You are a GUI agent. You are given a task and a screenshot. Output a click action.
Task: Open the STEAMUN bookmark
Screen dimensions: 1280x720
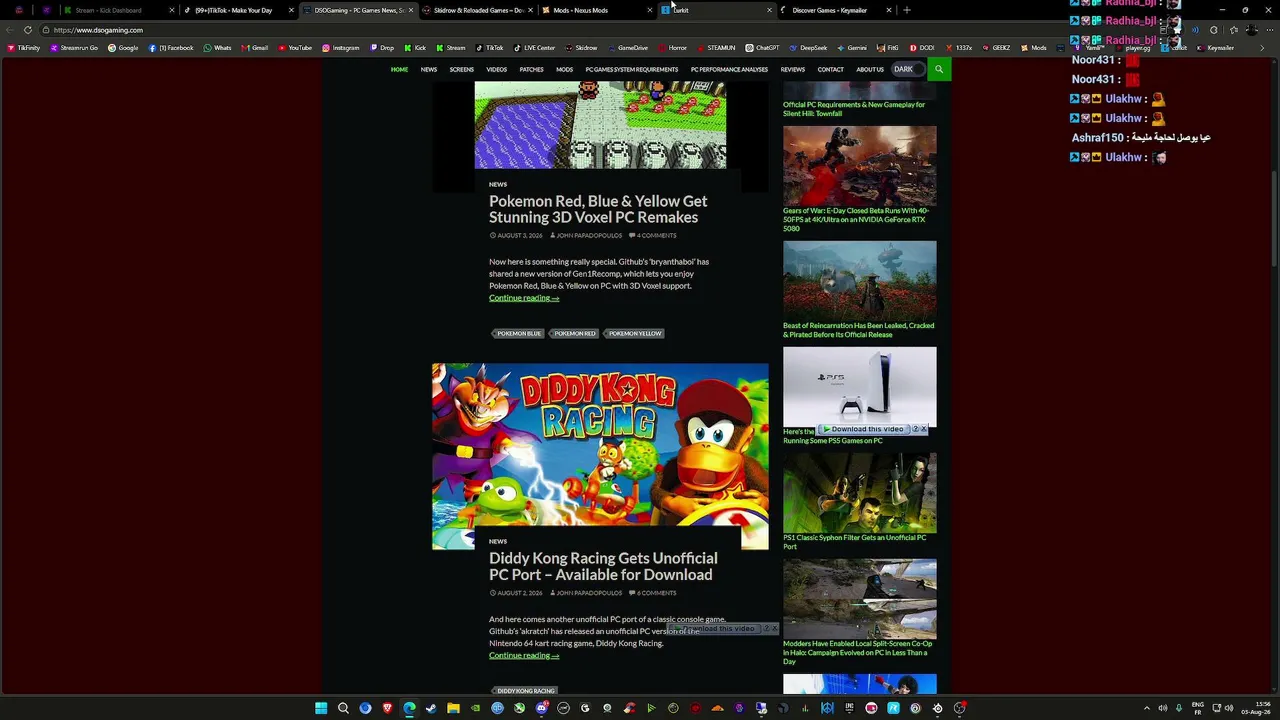[716, 48]
